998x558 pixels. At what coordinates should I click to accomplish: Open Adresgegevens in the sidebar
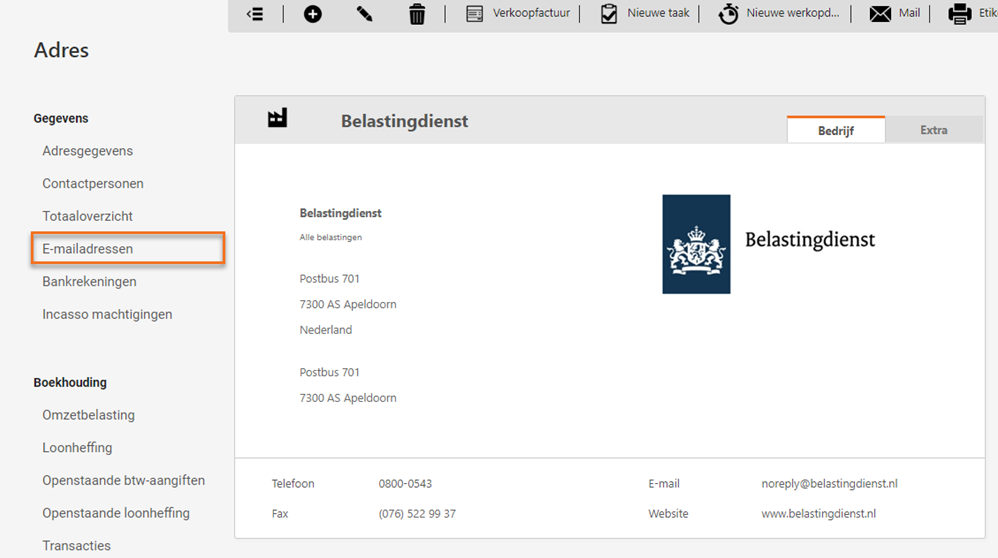tap(88, 151)
